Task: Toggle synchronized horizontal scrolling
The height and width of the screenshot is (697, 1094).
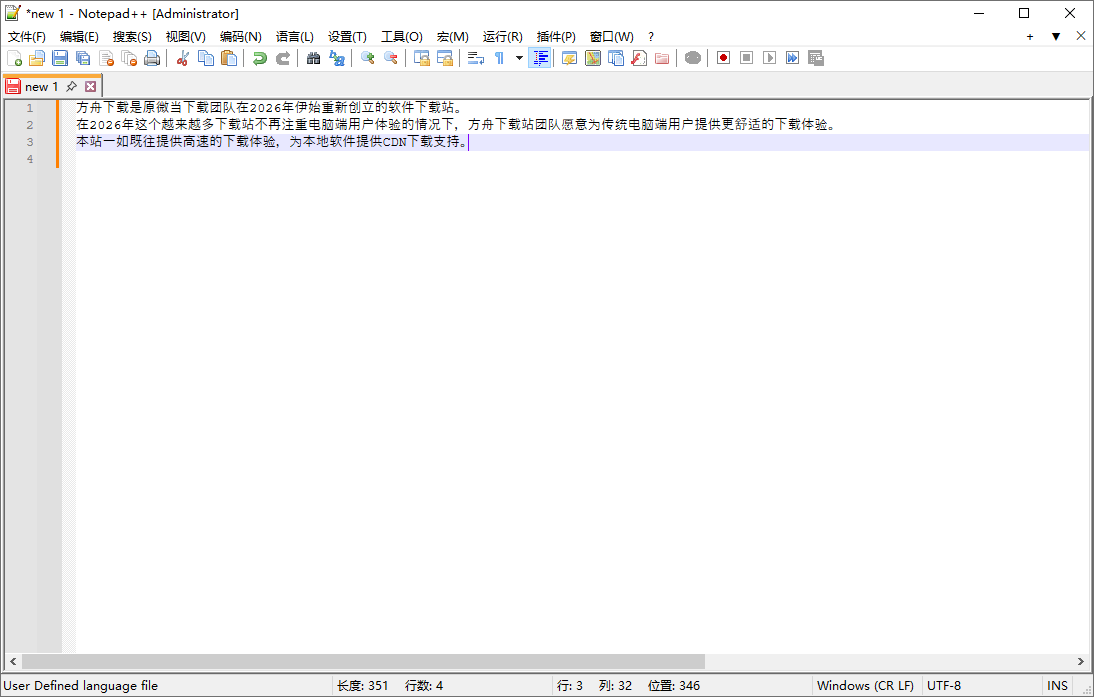Action: pyautogui.click(x=444, y=58)
